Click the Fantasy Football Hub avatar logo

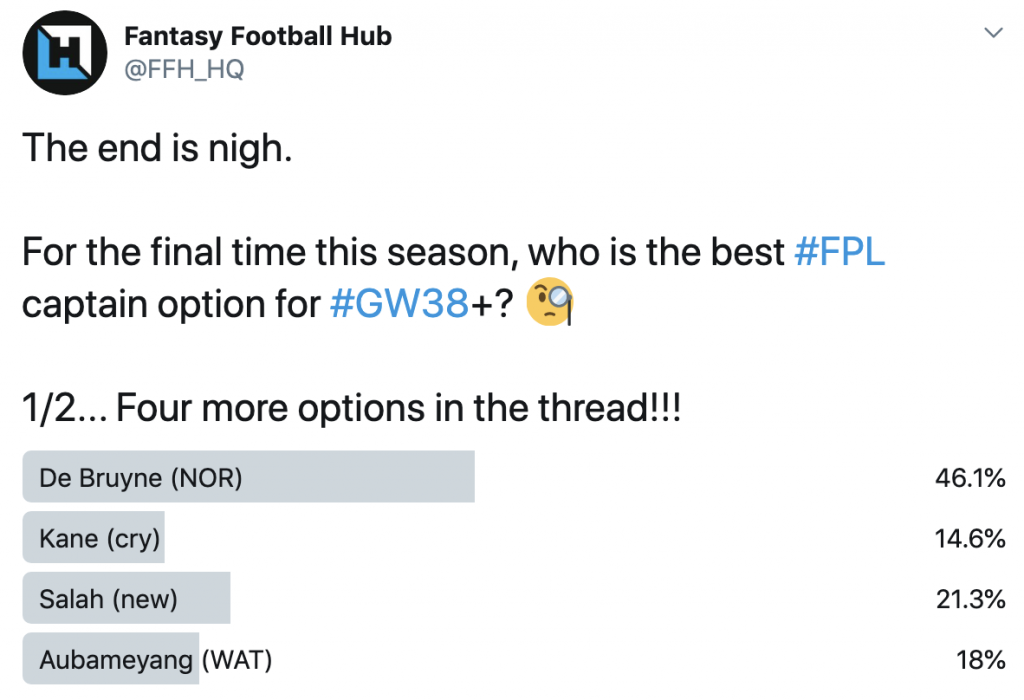tap(65, 52)
